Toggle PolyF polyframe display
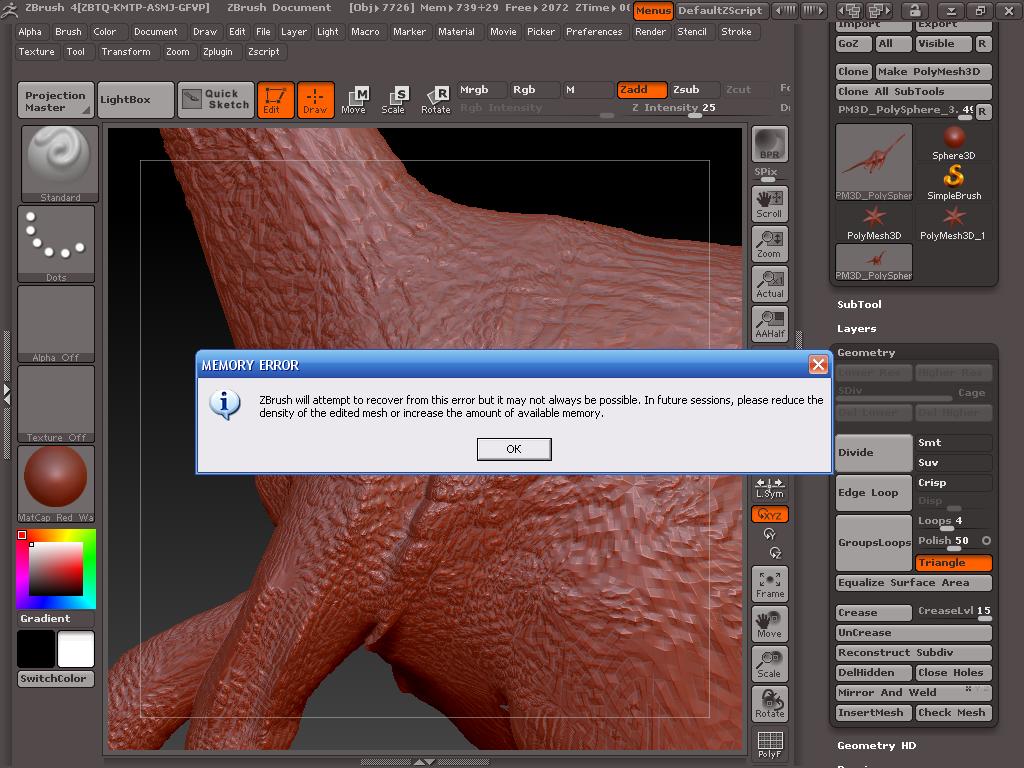The width and height of the screenshot is (1024, 768). pyautogui.click(x=770, y=744)
